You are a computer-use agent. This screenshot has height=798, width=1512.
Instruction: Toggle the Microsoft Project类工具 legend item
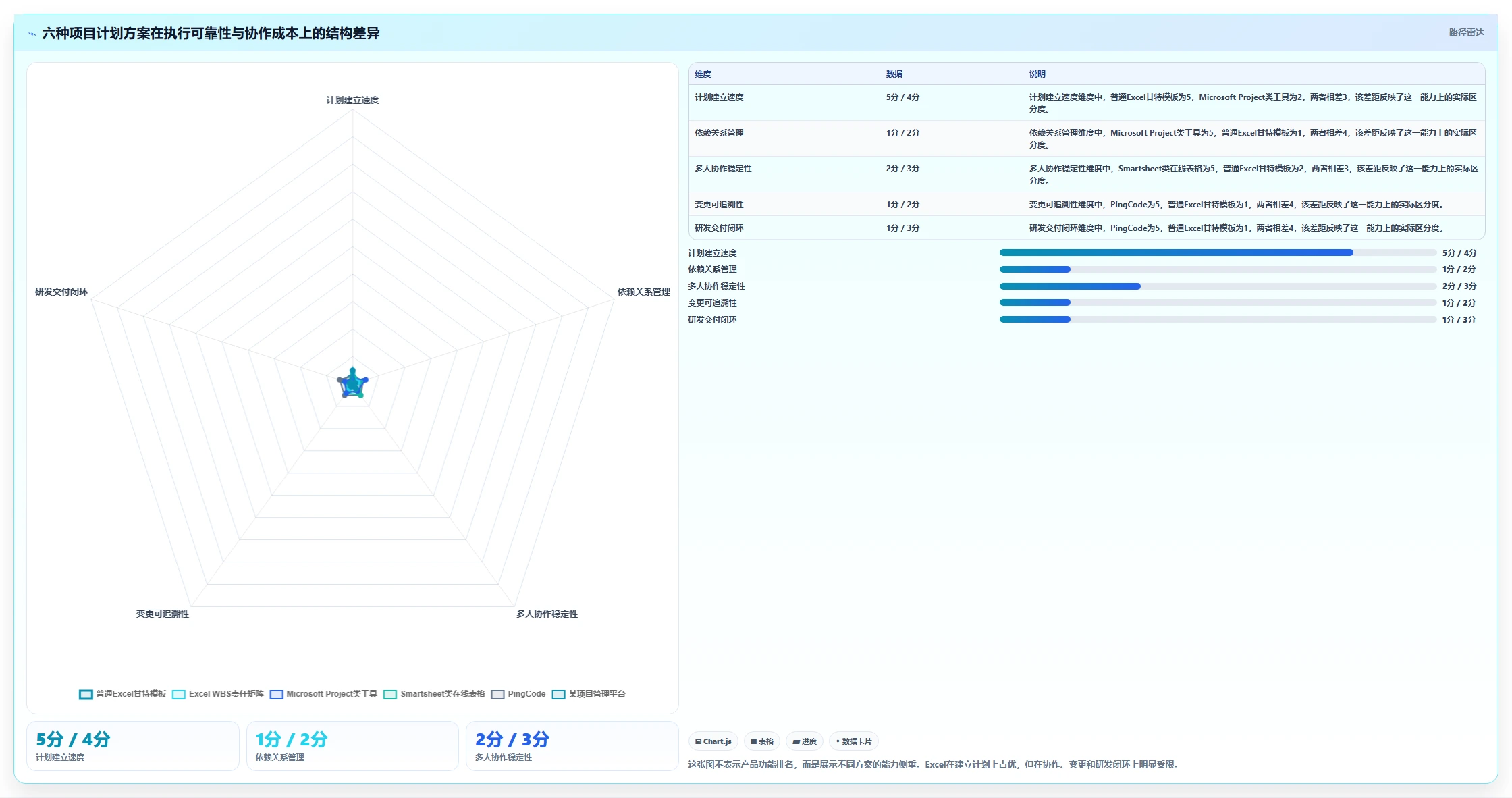point(323,694)
